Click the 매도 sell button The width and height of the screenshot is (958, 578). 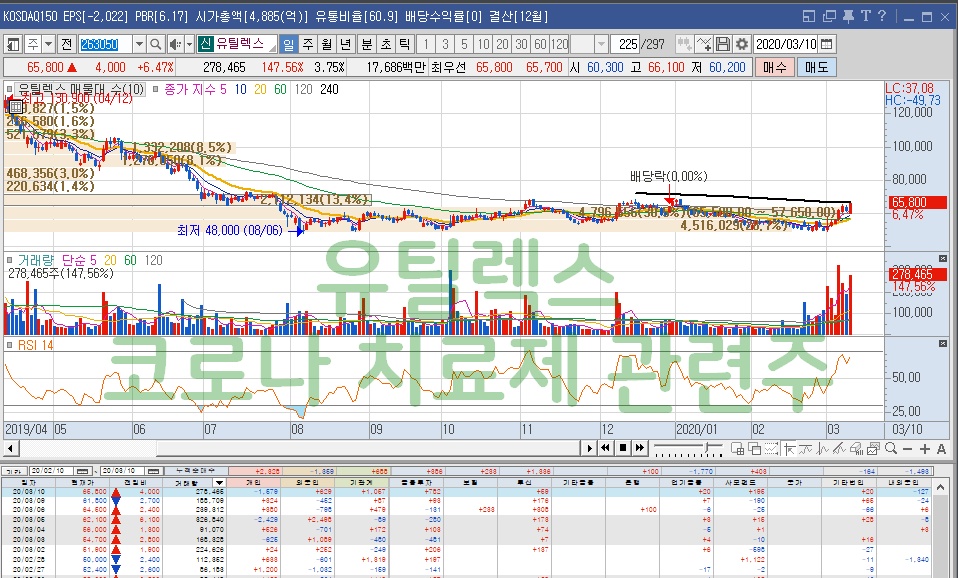[x=816, y=67]
